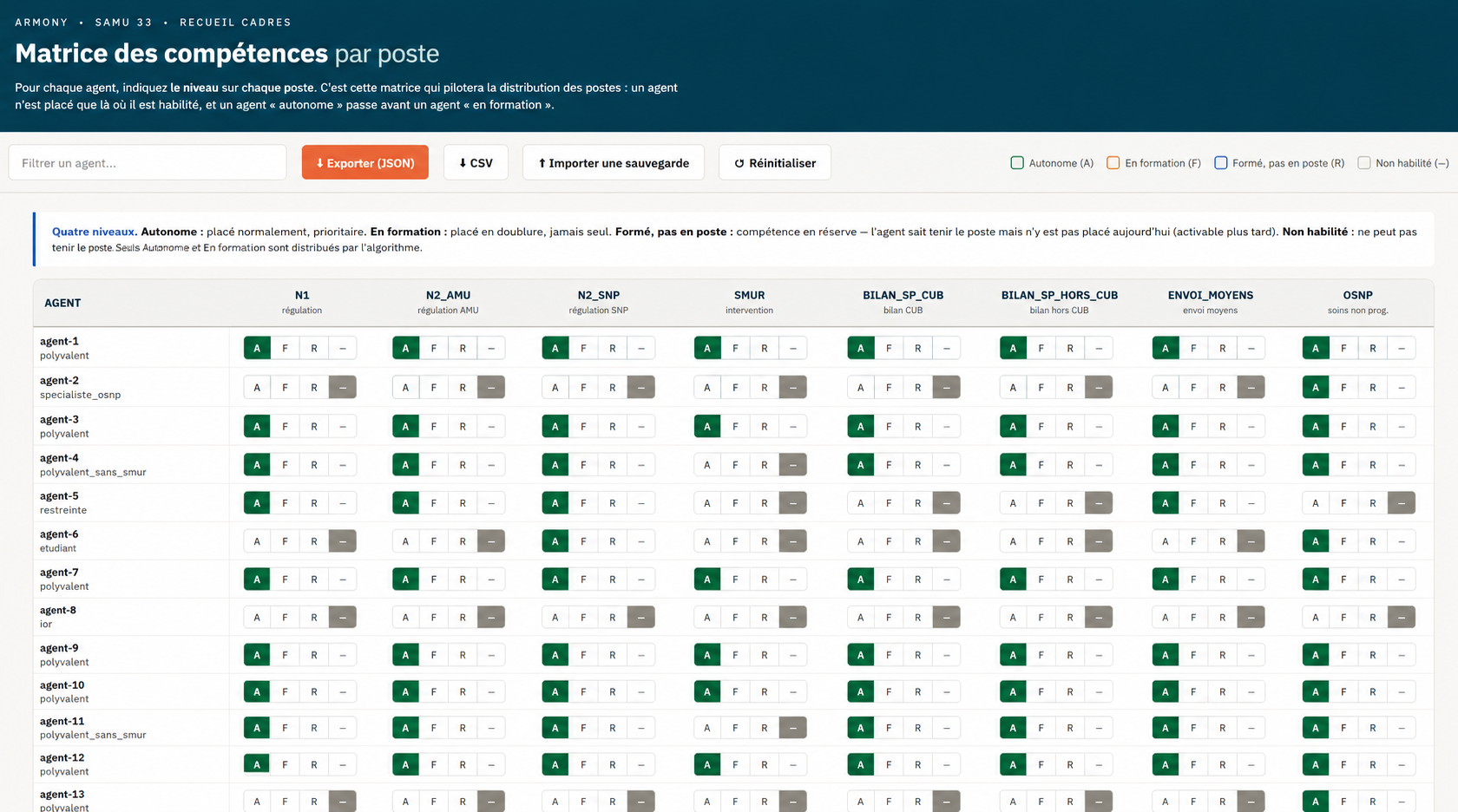Select the agent-5 restreinte name cell
Viewport: 1458px width, 812px height.
[x=131, y=502]
